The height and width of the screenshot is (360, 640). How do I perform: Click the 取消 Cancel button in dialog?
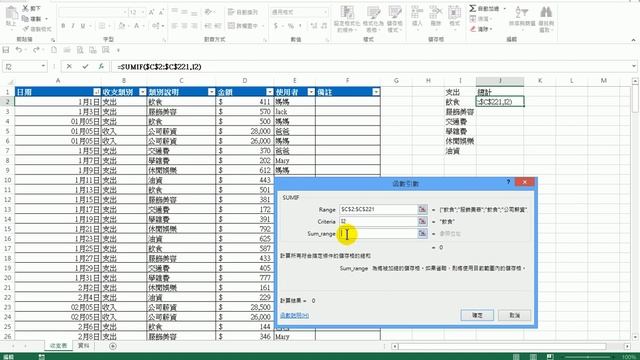(515, 315)
